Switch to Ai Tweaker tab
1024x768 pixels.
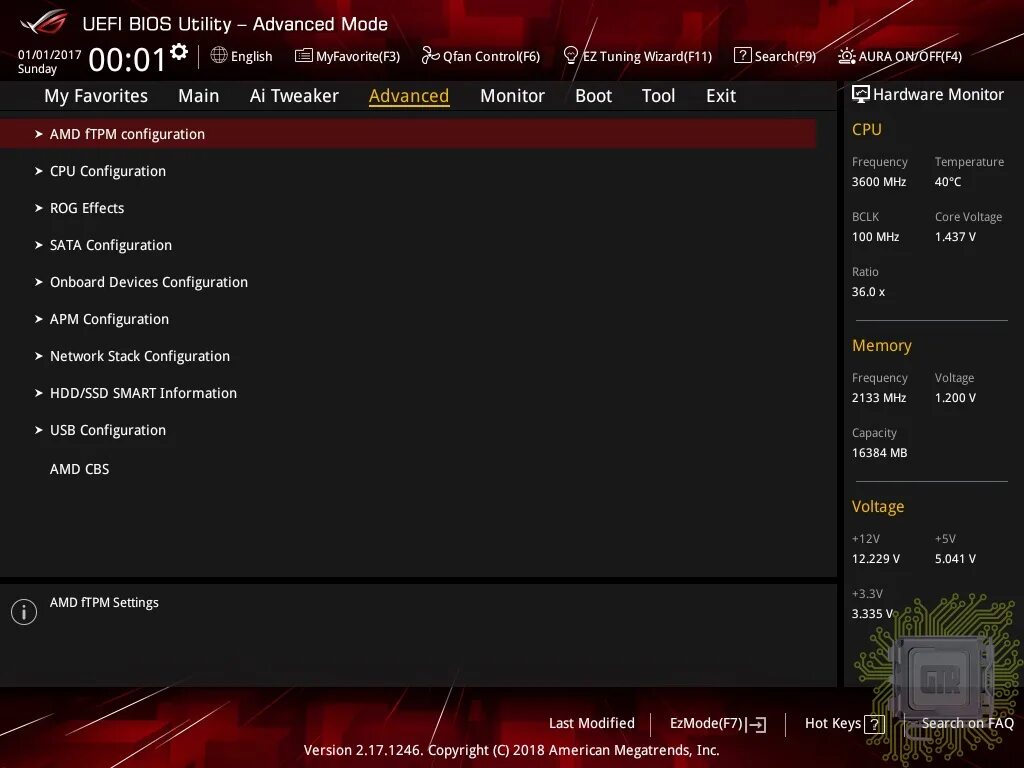[x=294, y=96]
